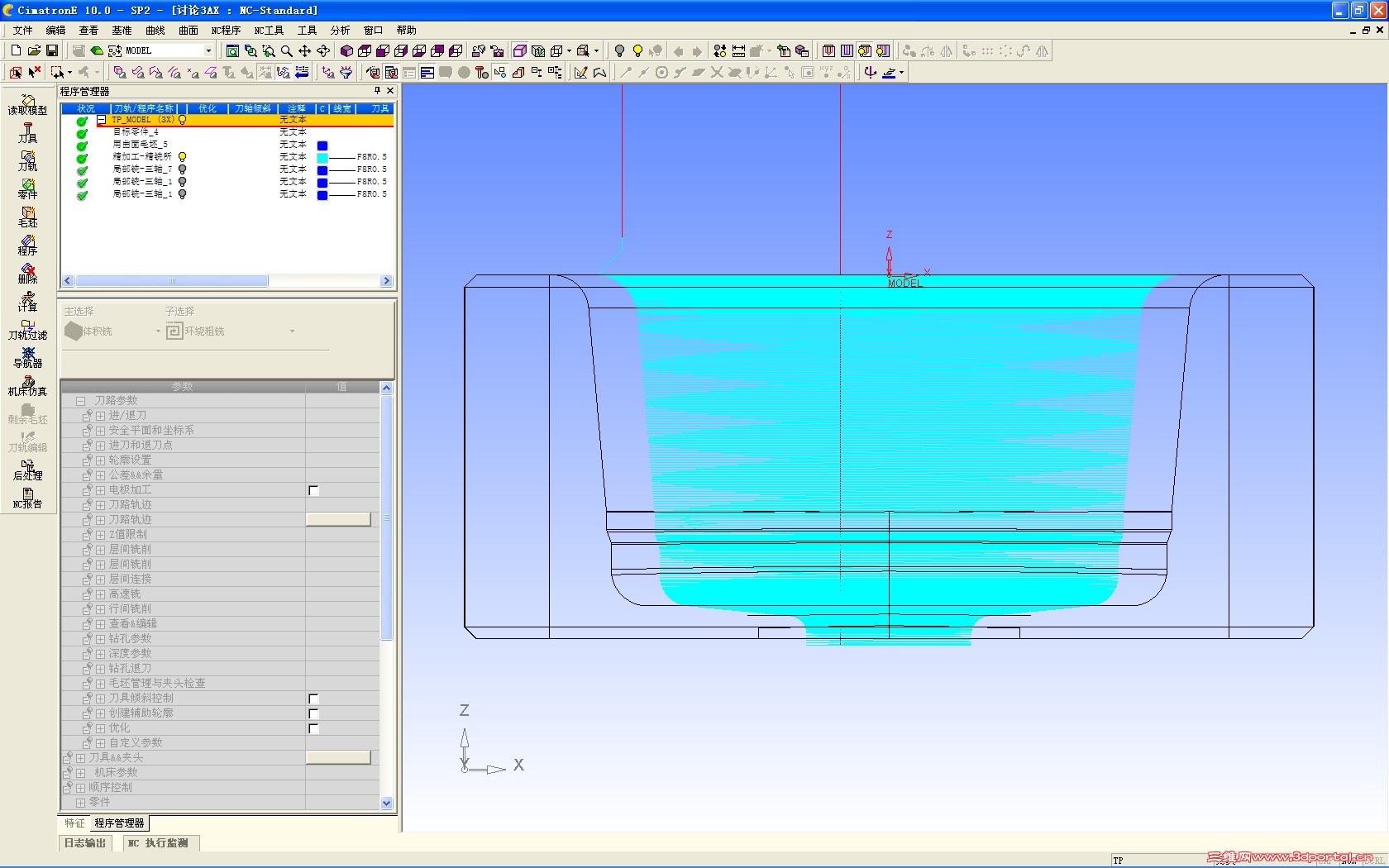
Task: Run 计算 (calculate) from the sidebar
Action: click(x=27, y=301)
